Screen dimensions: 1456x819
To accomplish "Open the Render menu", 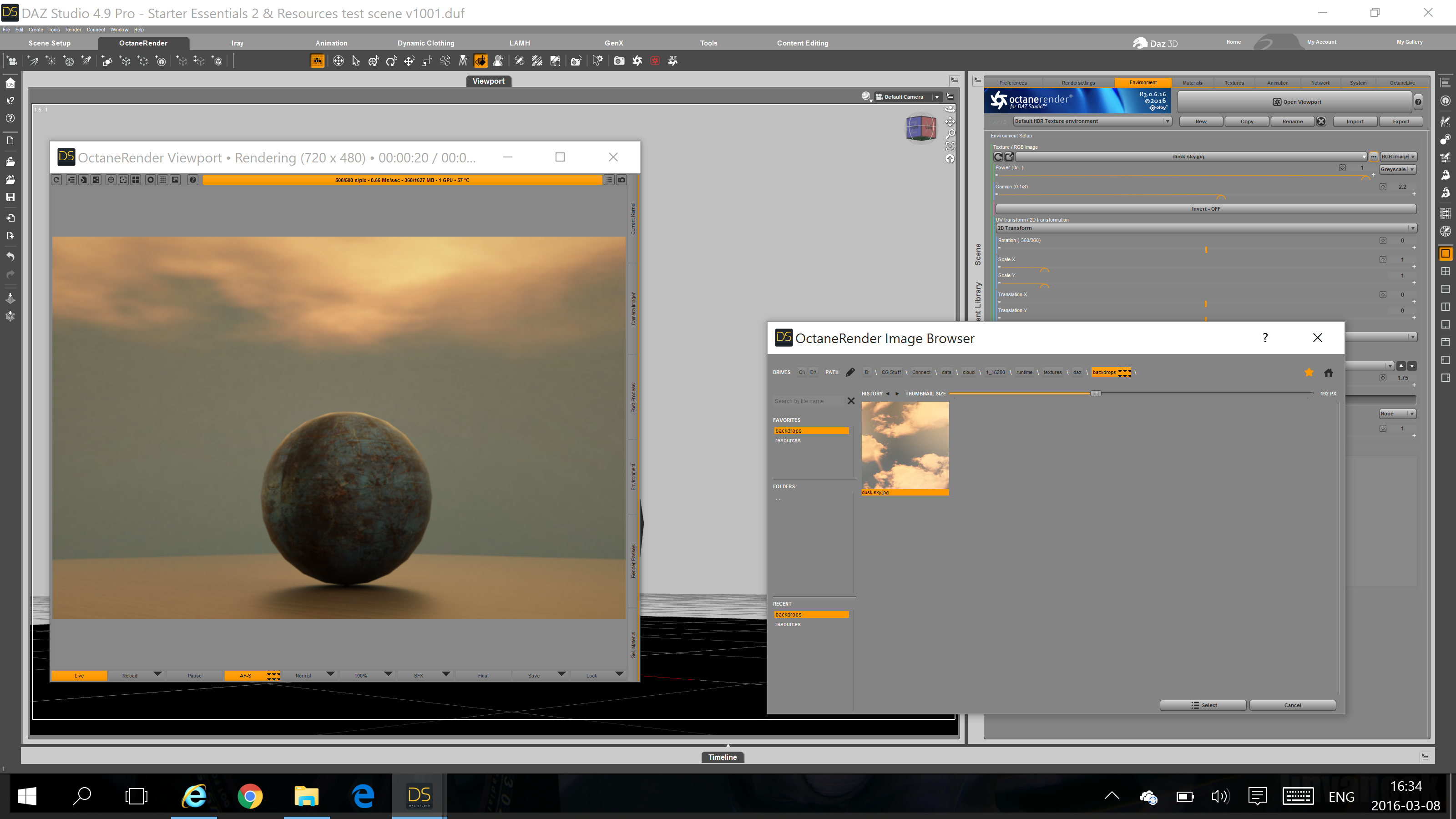I will [x=73, y=30].
